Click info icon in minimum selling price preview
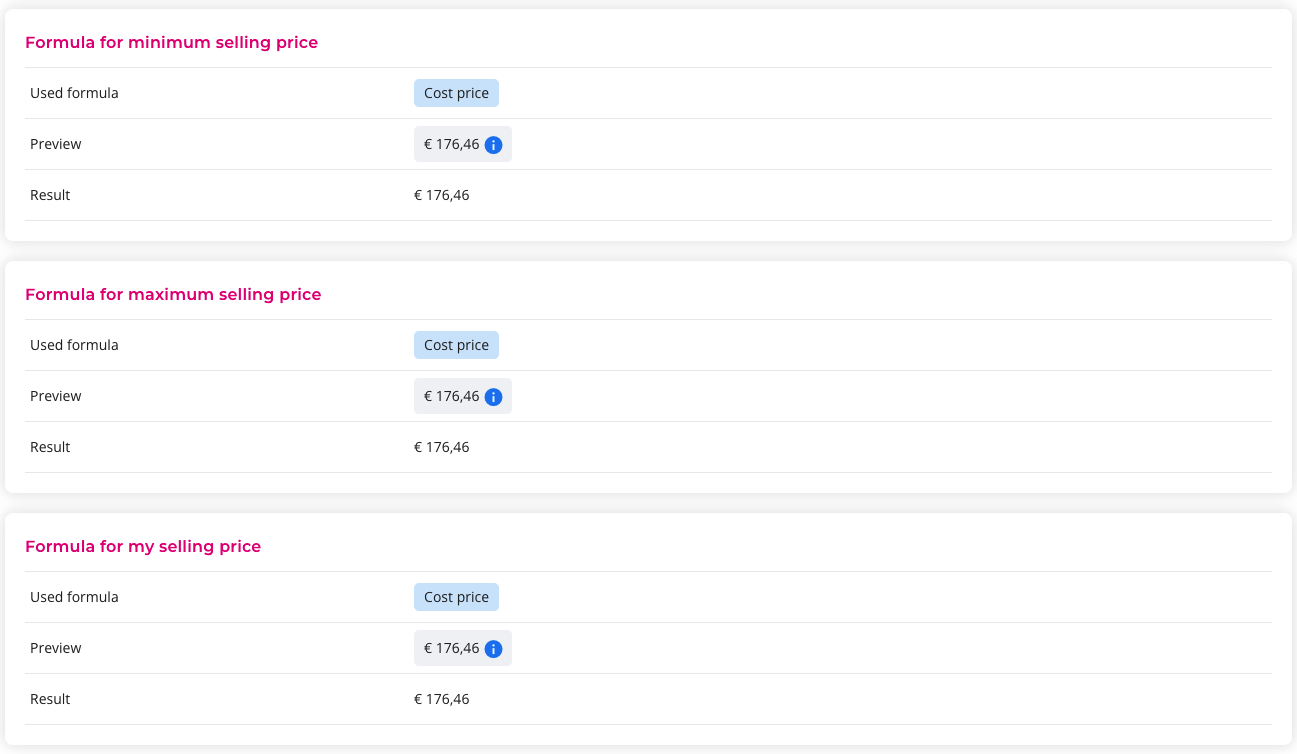 (x=493, y=145)
